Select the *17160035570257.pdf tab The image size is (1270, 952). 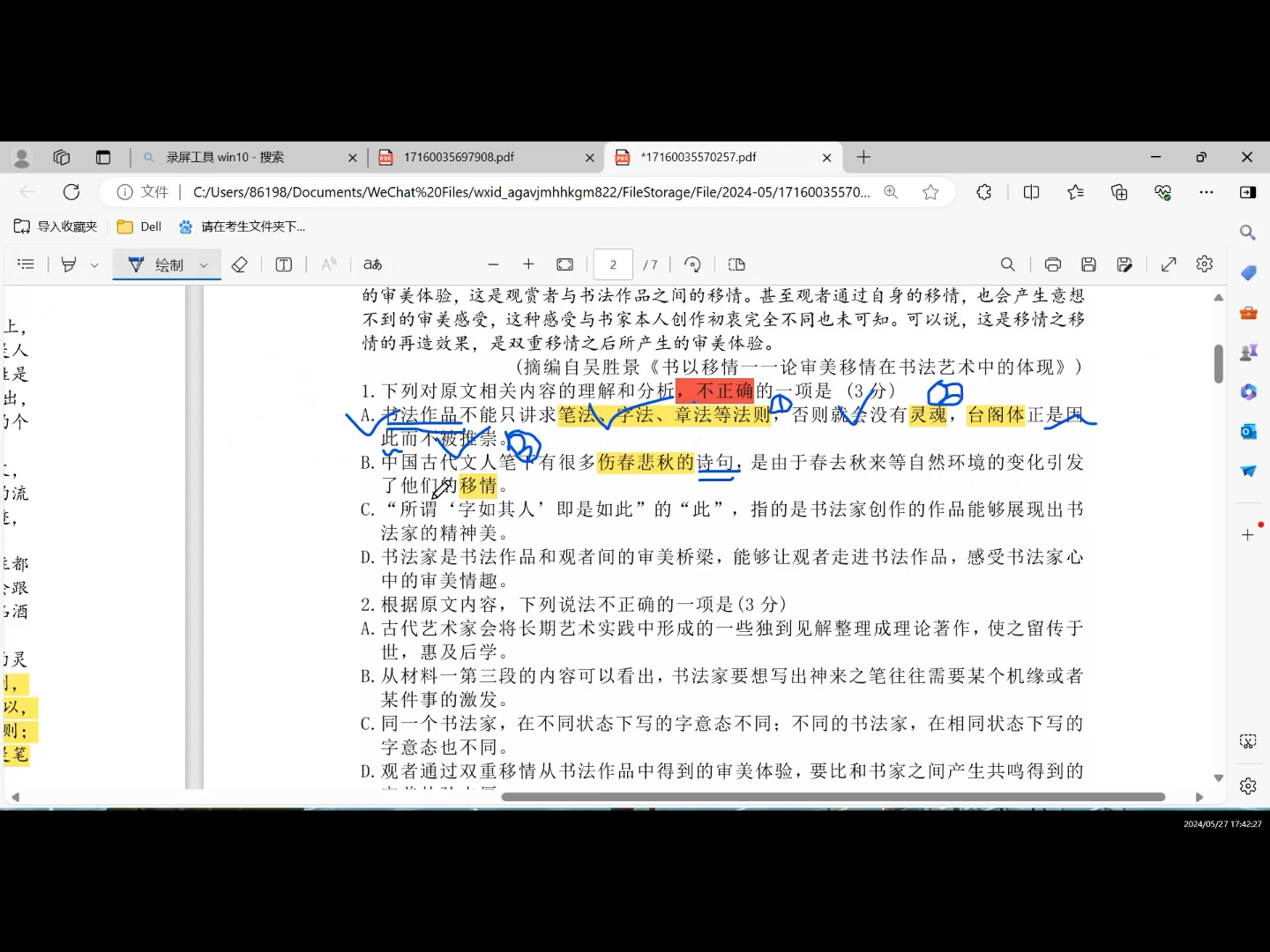click(x=723, y=158)
